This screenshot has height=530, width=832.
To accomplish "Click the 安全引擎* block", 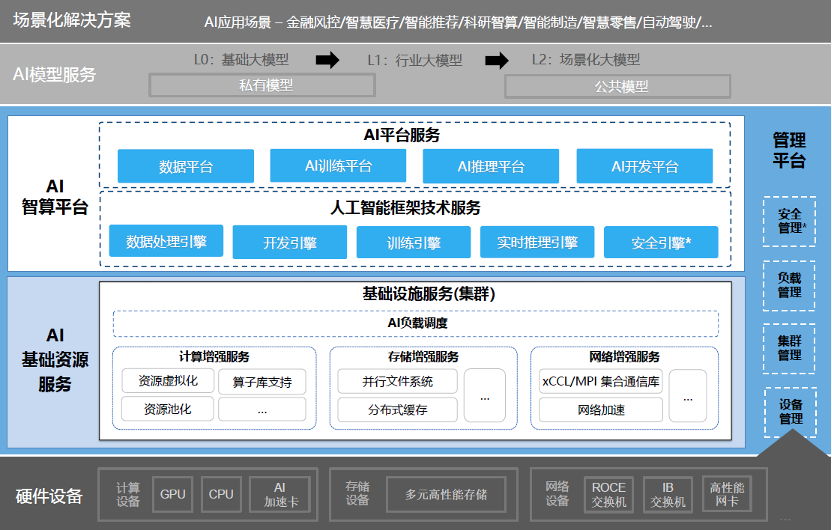I will click(x=661, y=242).
